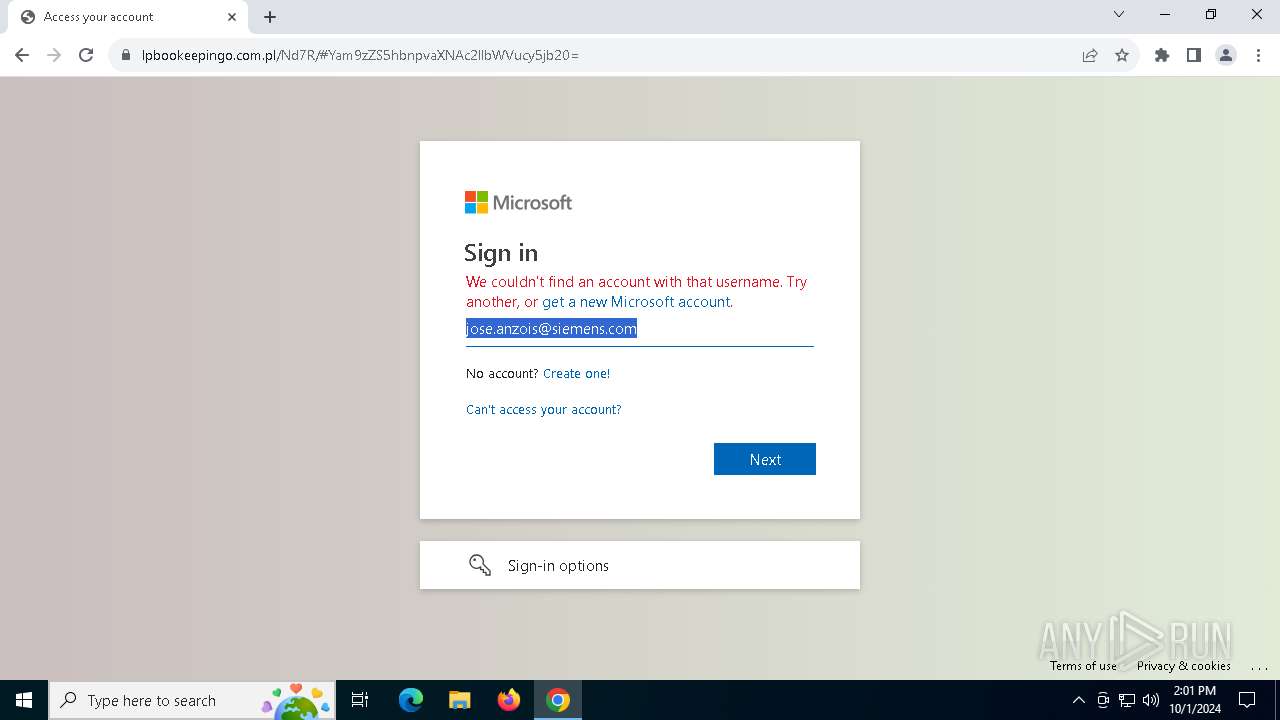Click the volume speaker tray icon

1151,700
